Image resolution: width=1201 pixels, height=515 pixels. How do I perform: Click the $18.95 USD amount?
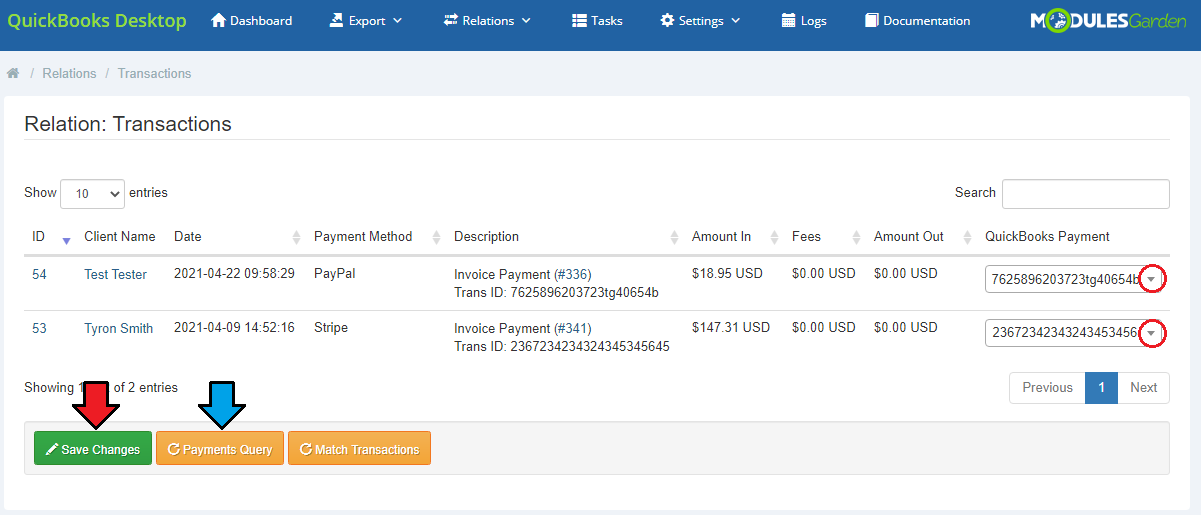(727, 273)
